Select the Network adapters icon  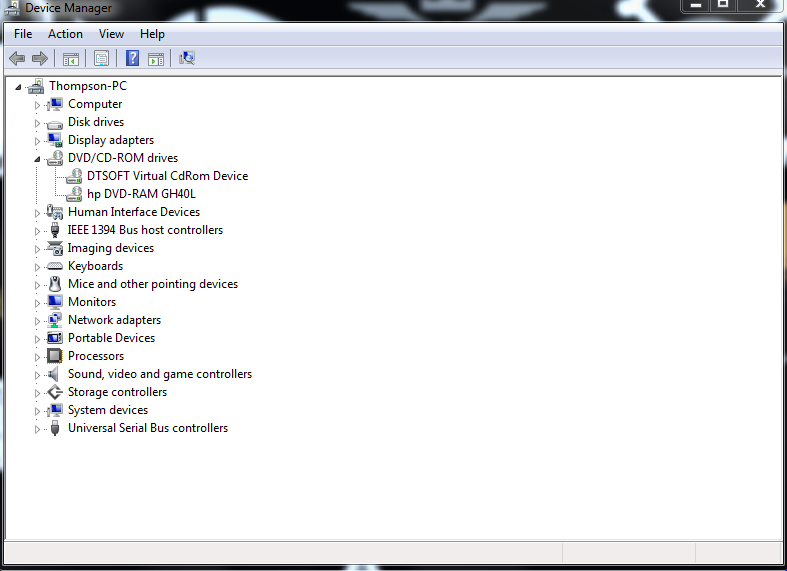click(x=55, y=320)
